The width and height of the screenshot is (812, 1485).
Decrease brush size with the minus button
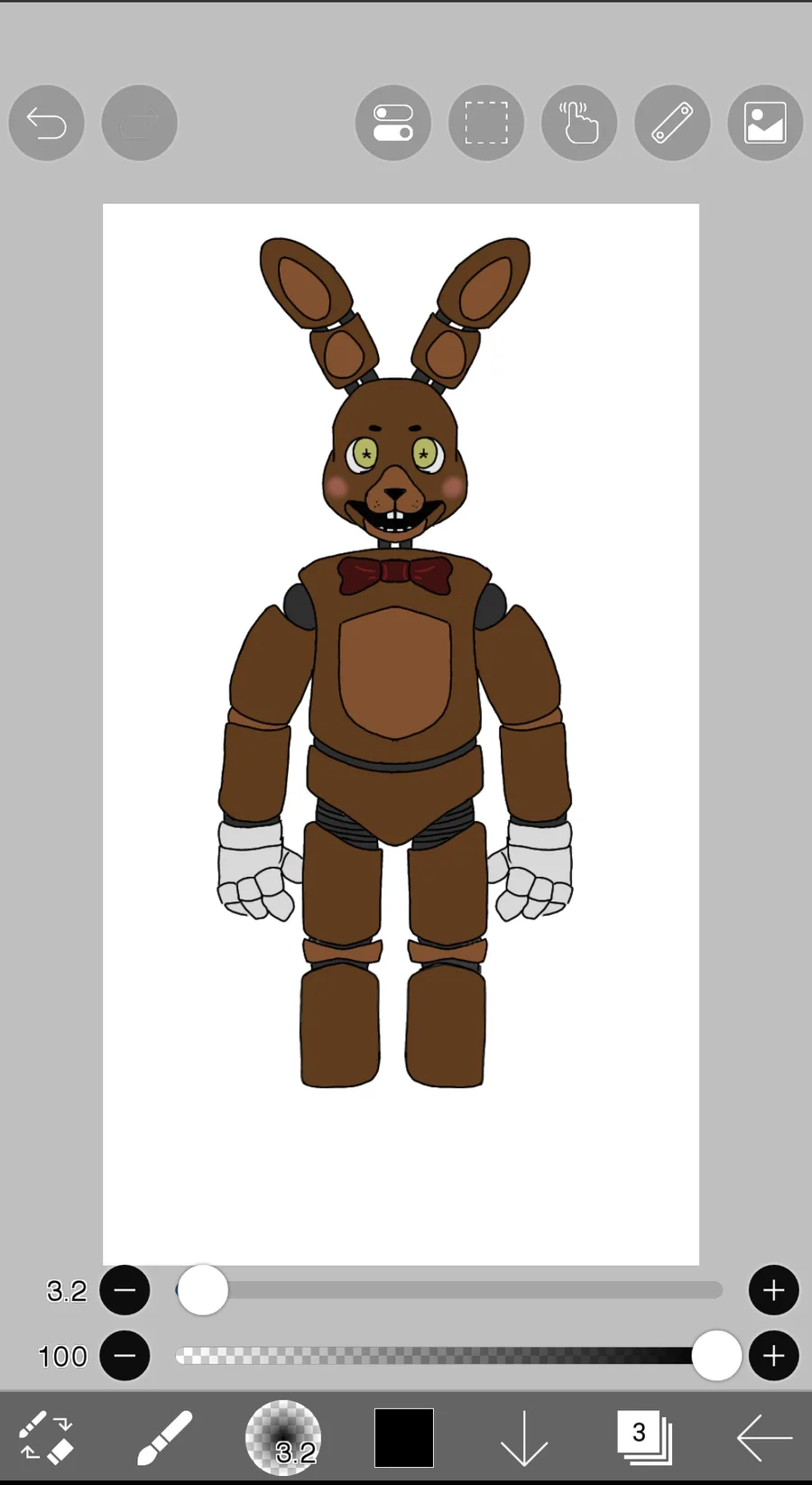[x=125, y=1290]
